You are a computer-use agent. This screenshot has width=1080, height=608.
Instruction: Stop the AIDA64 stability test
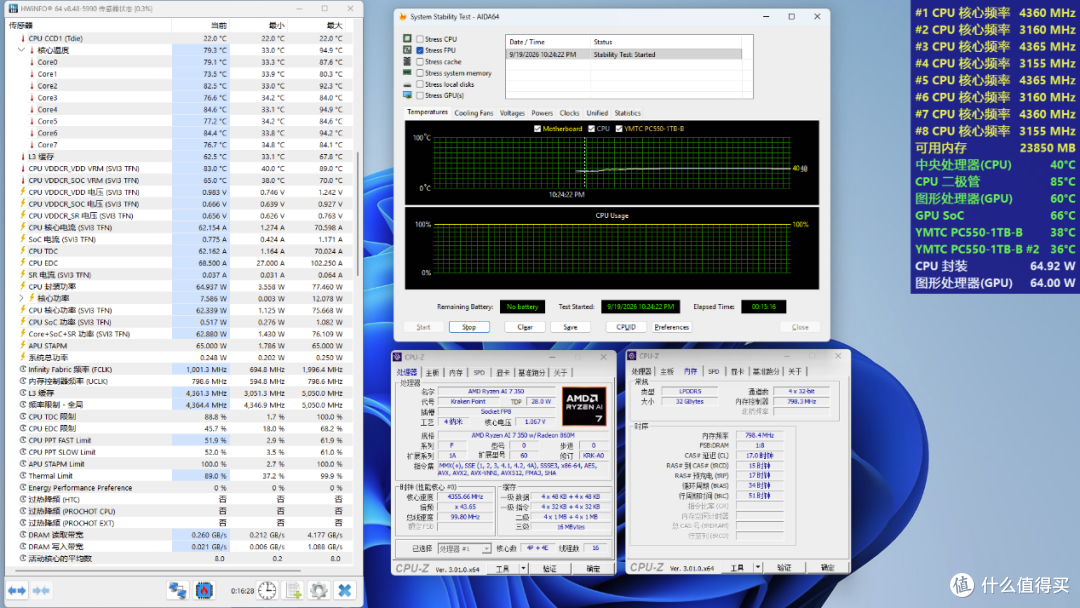[x=469, y=327]
